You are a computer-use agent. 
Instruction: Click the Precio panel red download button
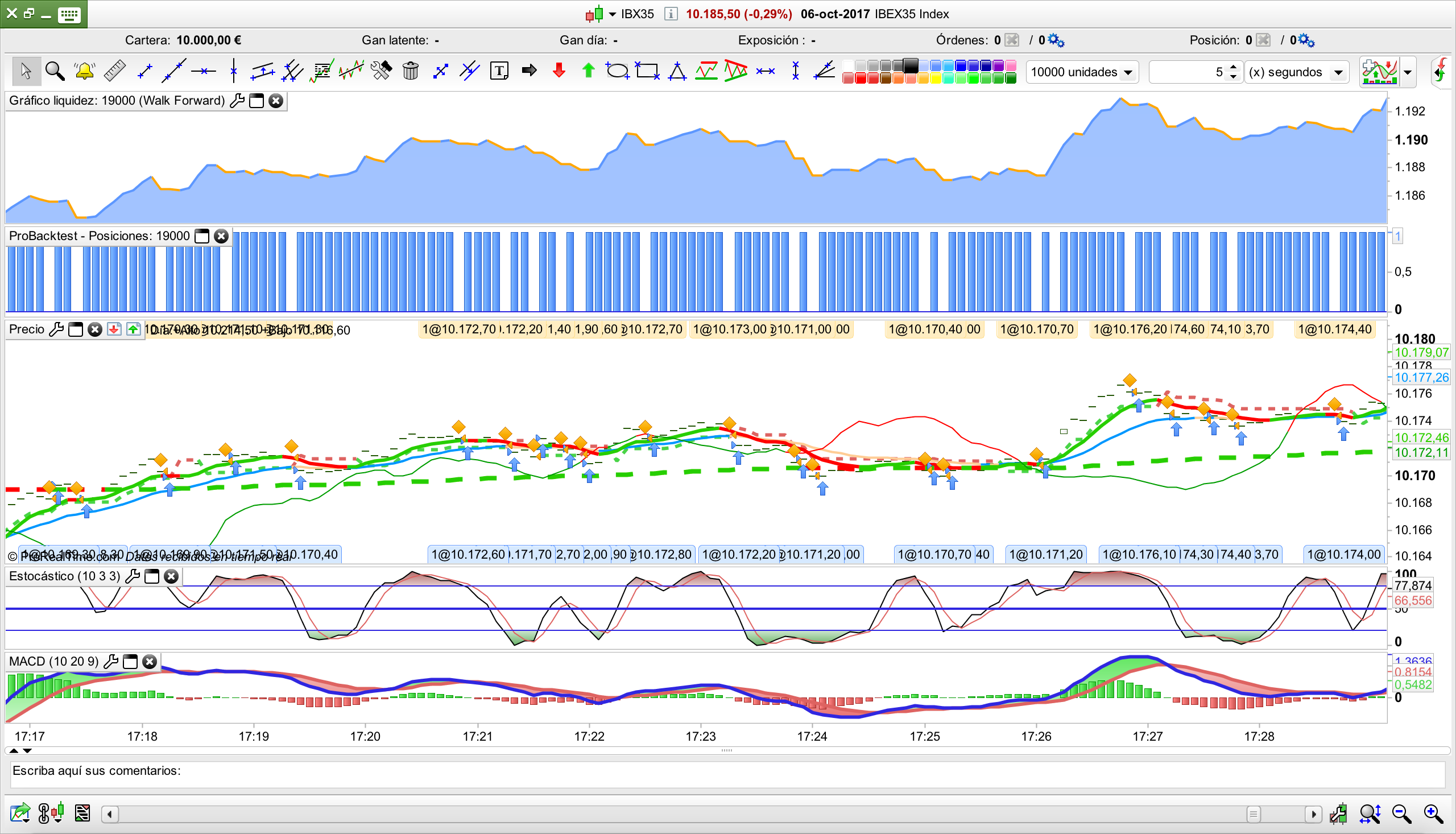(114, 329)
